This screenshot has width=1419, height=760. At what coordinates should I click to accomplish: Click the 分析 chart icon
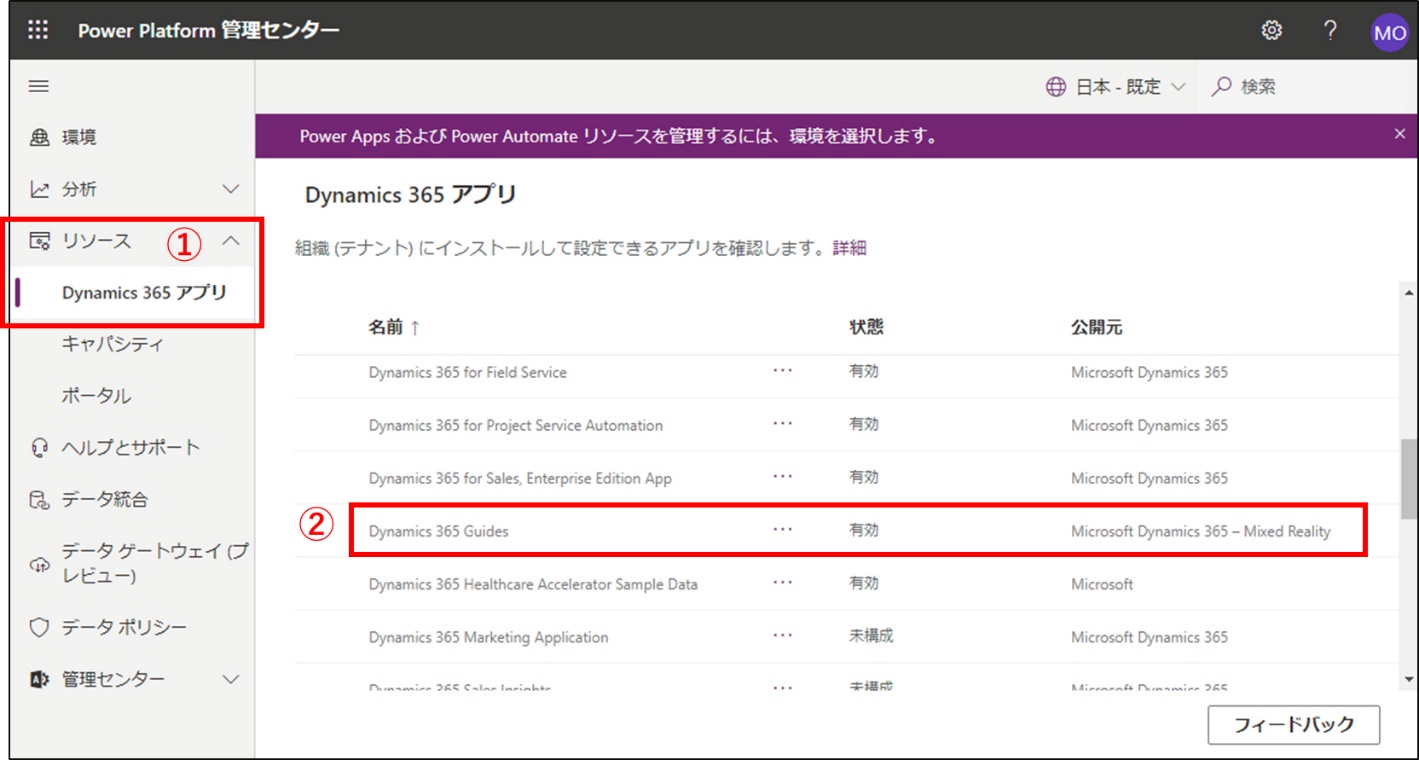point(40,189)
